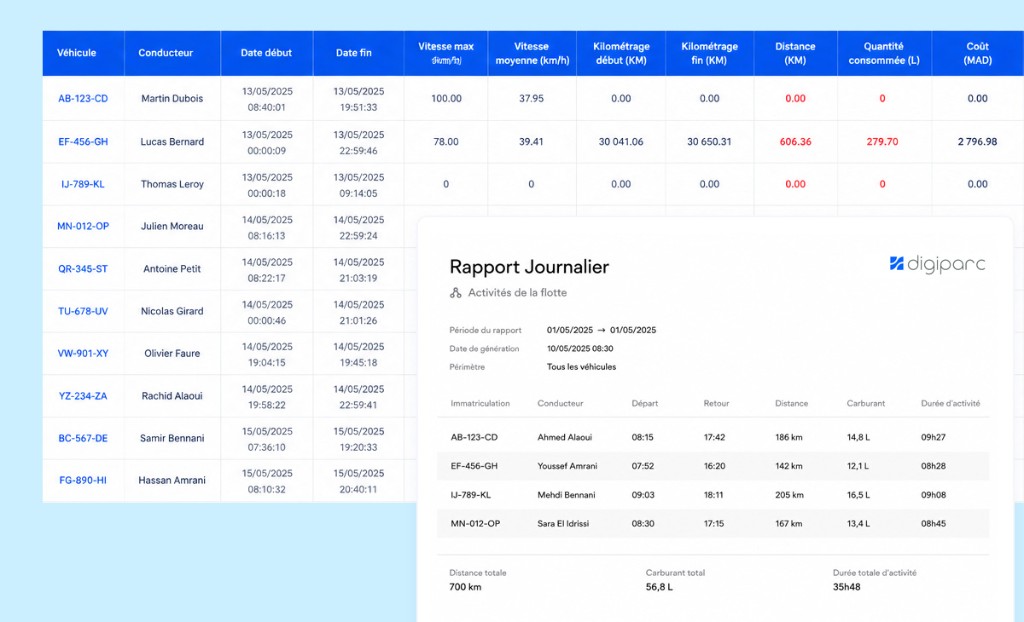
Task: Open vehicle link MN-012-OP in fleet table
Action: 83,226
